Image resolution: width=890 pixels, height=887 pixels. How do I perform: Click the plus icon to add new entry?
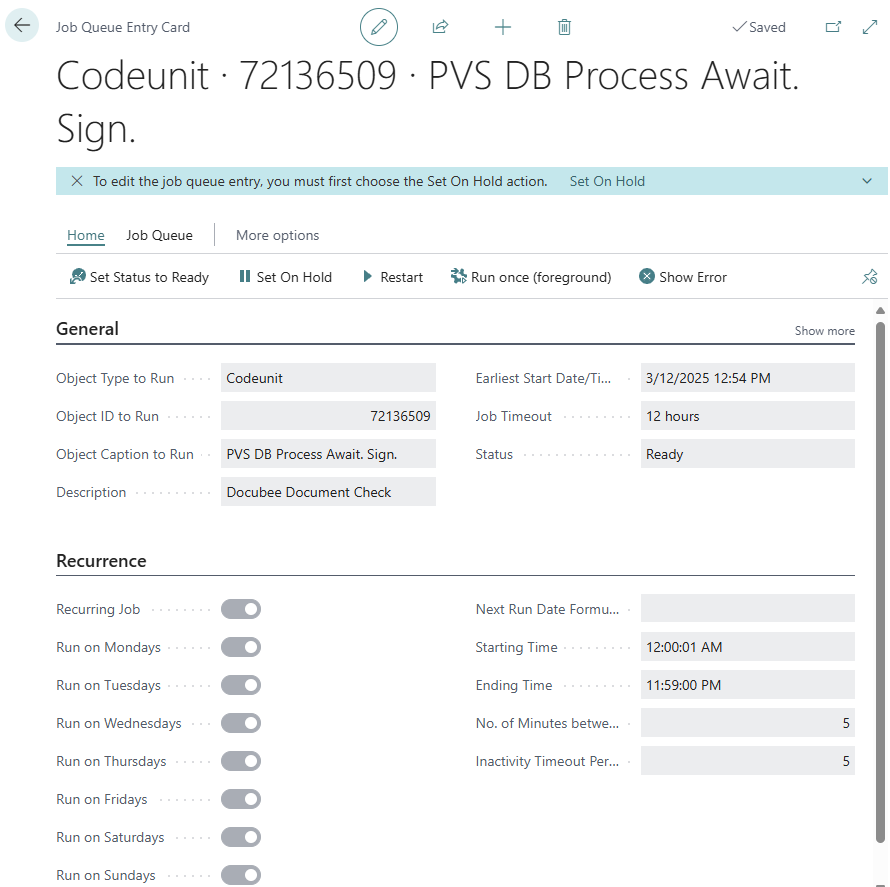[503, 27]
